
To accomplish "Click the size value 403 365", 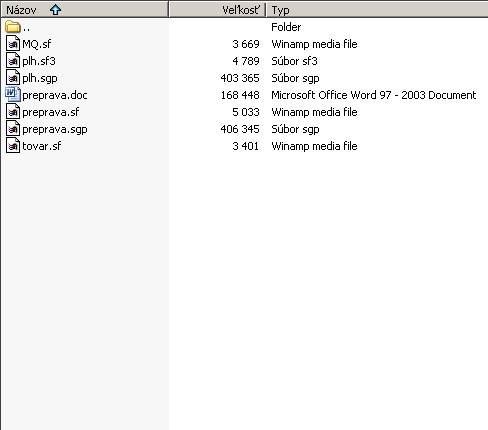I will [x=240, y=78].
